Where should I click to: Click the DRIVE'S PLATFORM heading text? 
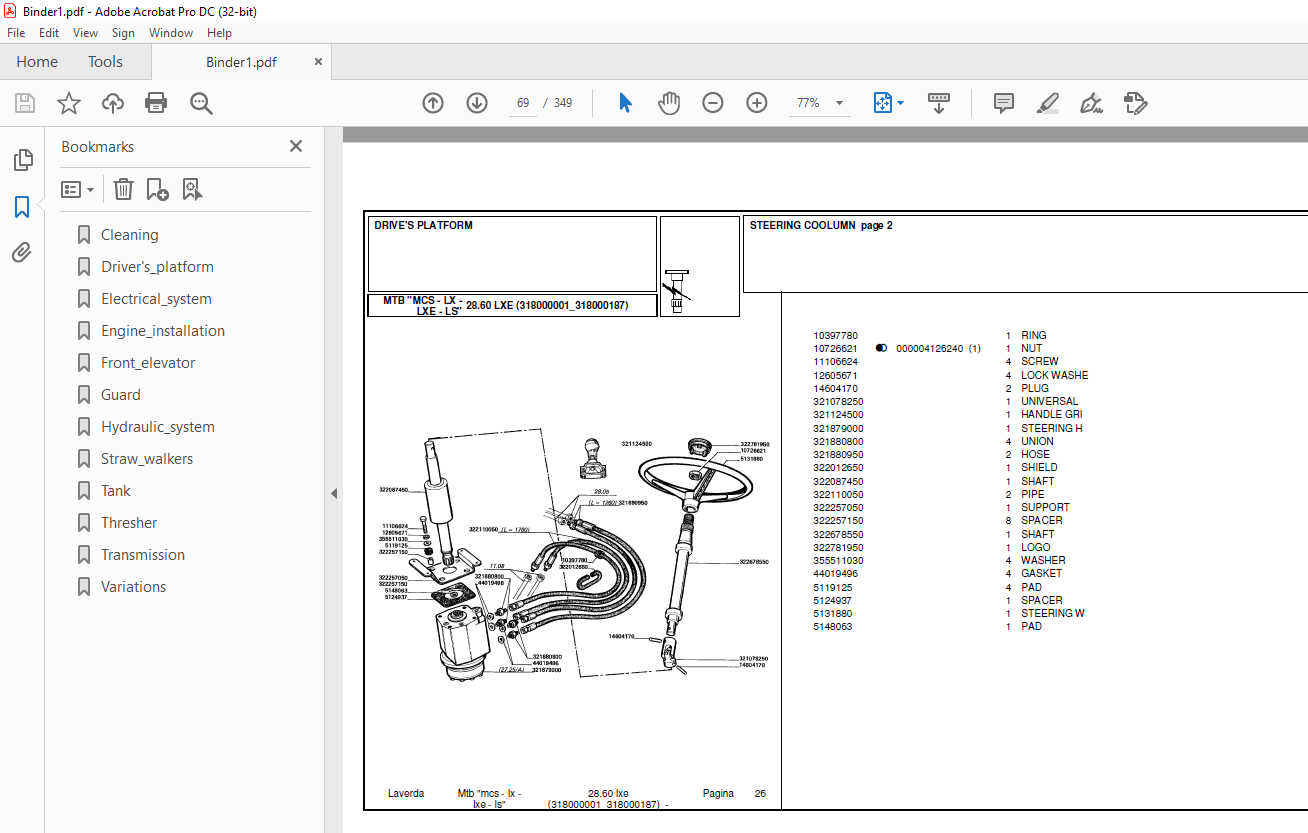(423, 226)
